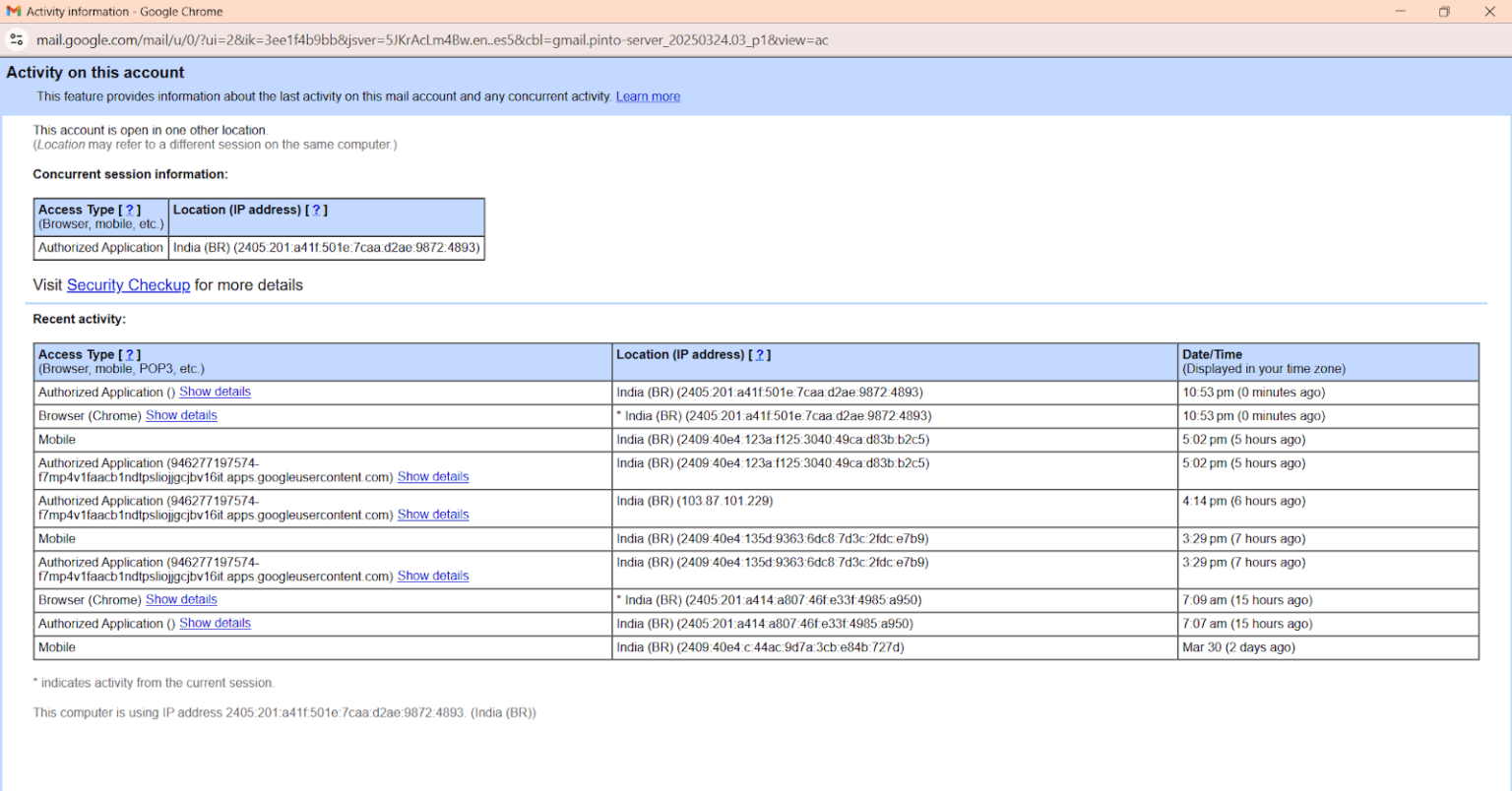Show details for Authorized Application at 4:14 pm
Screen dimensions: 1512x791
tap(433, 515)
